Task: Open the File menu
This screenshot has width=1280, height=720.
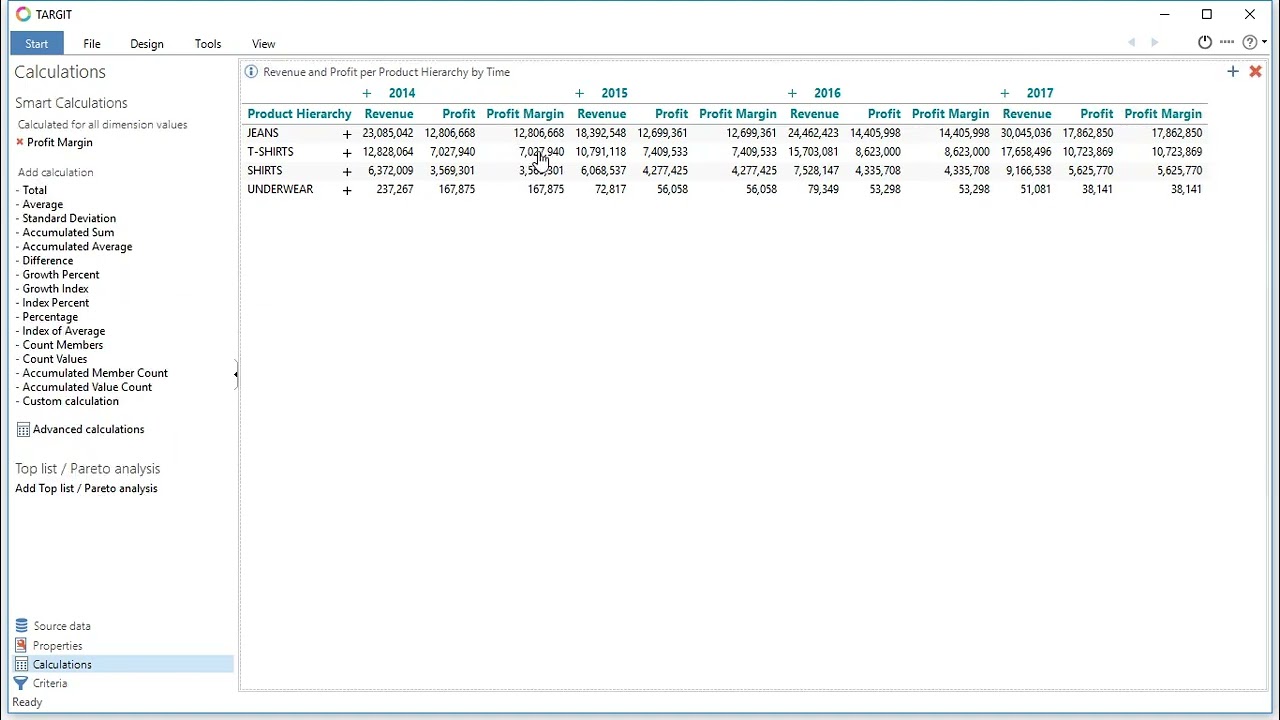Action: coord(92,44)
